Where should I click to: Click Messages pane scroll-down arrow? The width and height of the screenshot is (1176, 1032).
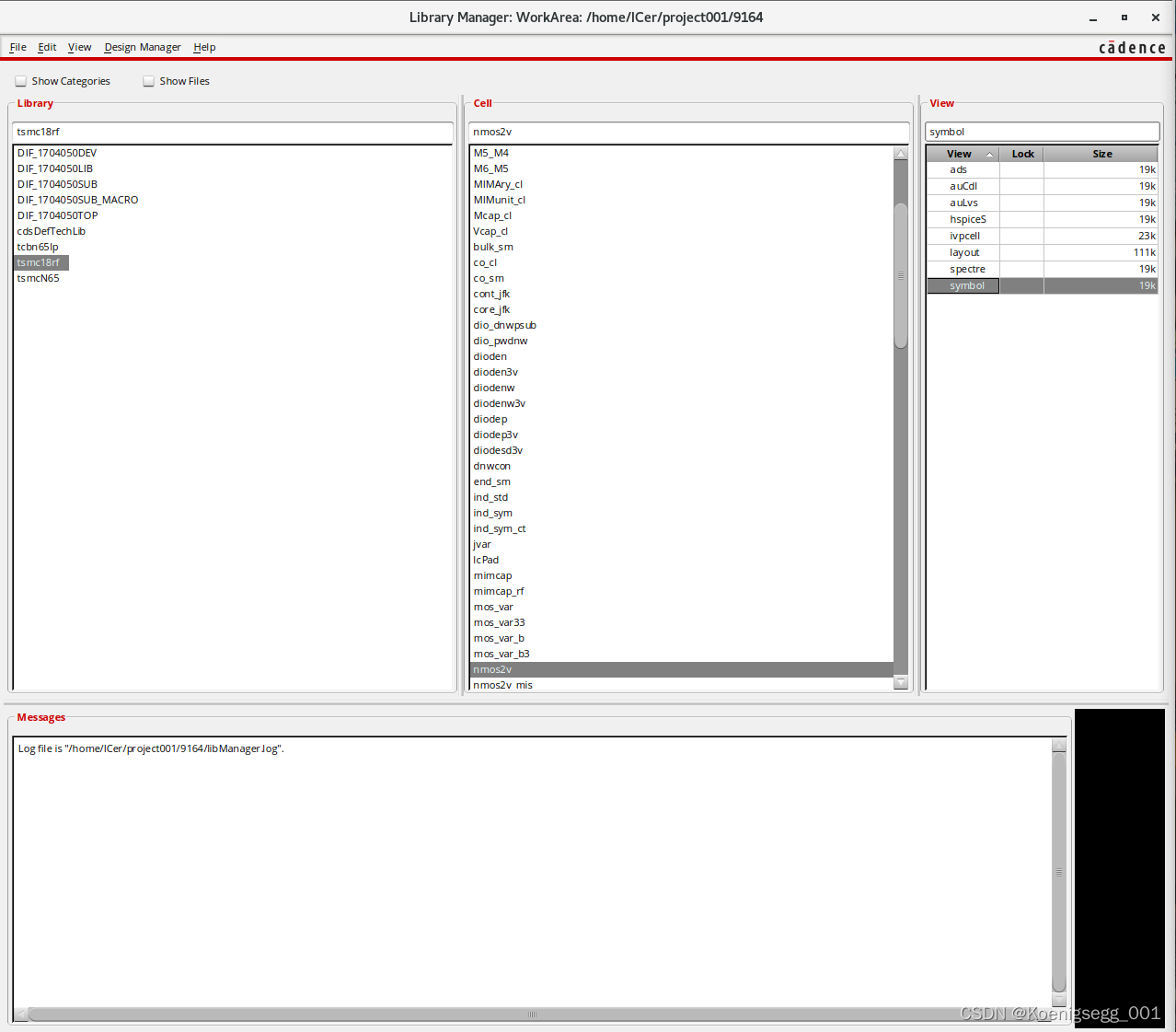(x=1059, y=1000)
